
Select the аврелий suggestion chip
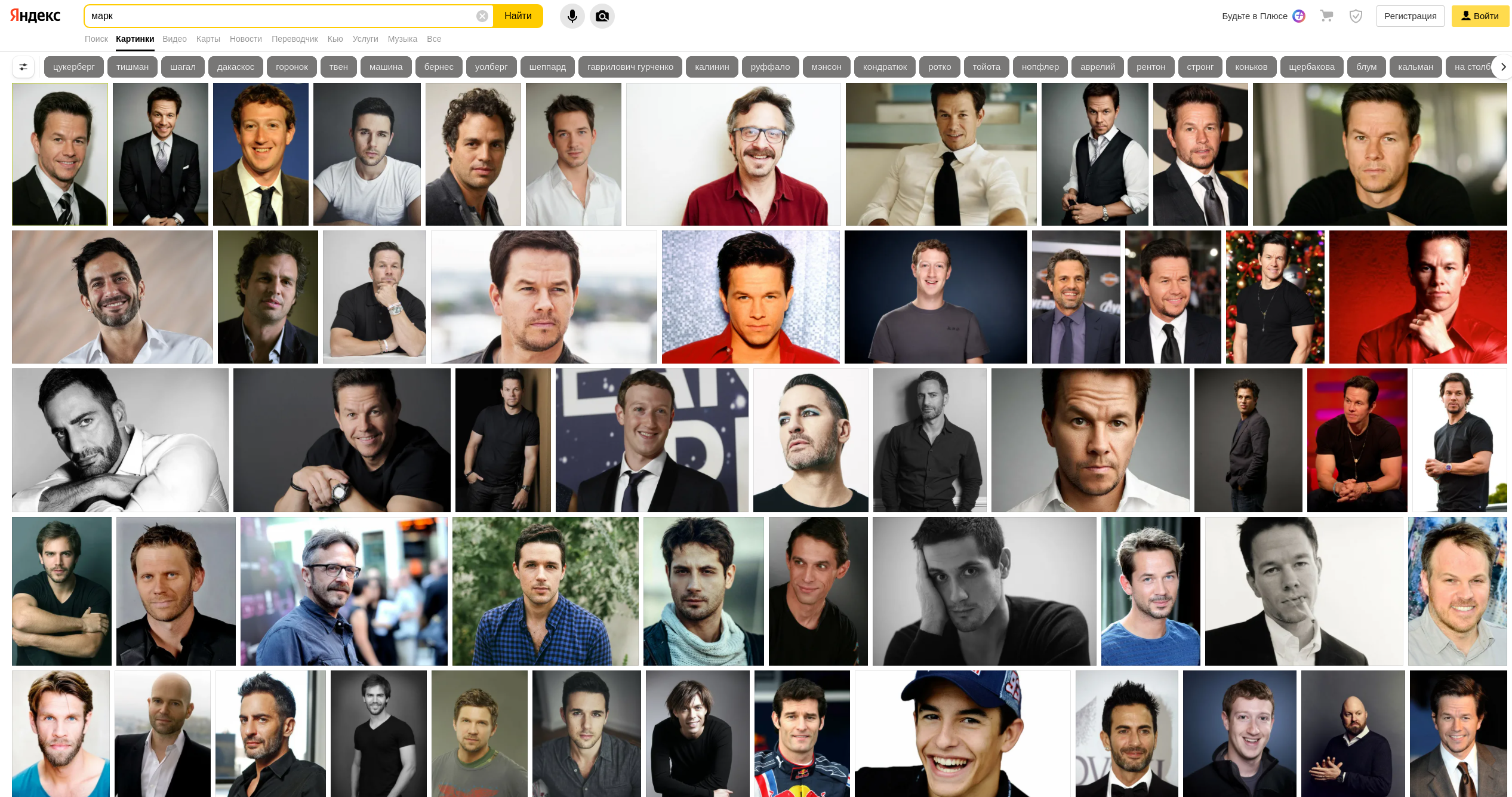[x=1098, y=67]
